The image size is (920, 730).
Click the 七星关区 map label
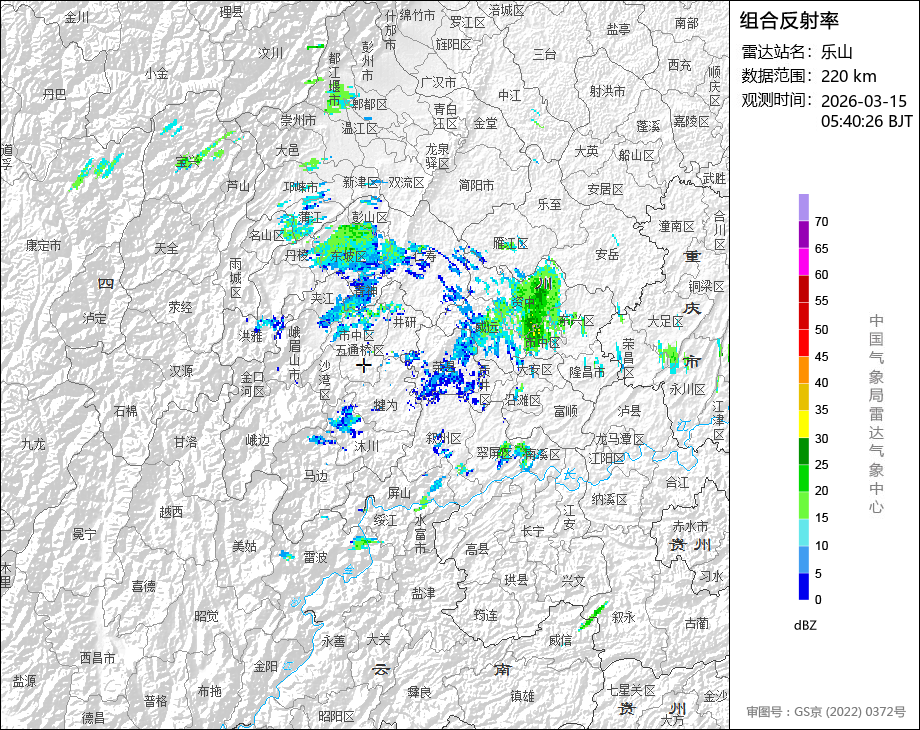(631, 690)
